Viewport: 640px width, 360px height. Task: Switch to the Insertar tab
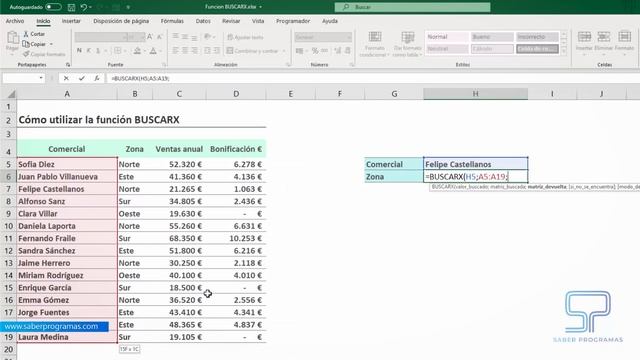[71, 21]
